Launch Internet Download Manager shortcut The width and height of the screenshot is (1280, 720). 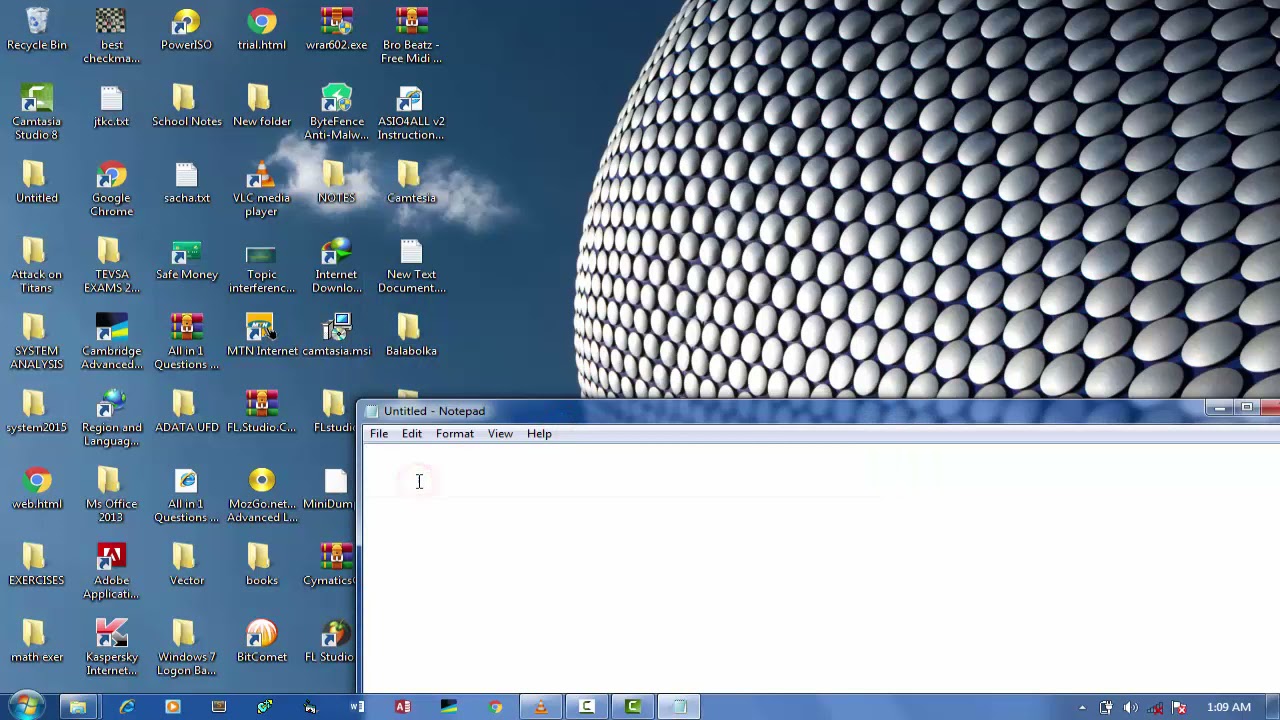336,266
